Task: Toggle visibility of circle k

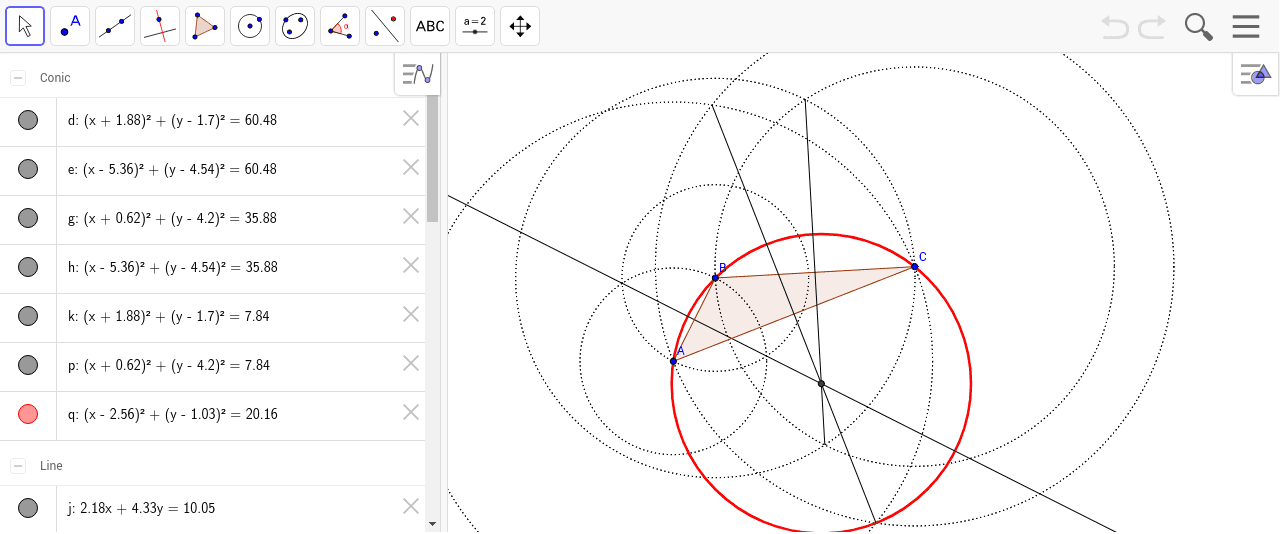Action: (x=28, y=316)
